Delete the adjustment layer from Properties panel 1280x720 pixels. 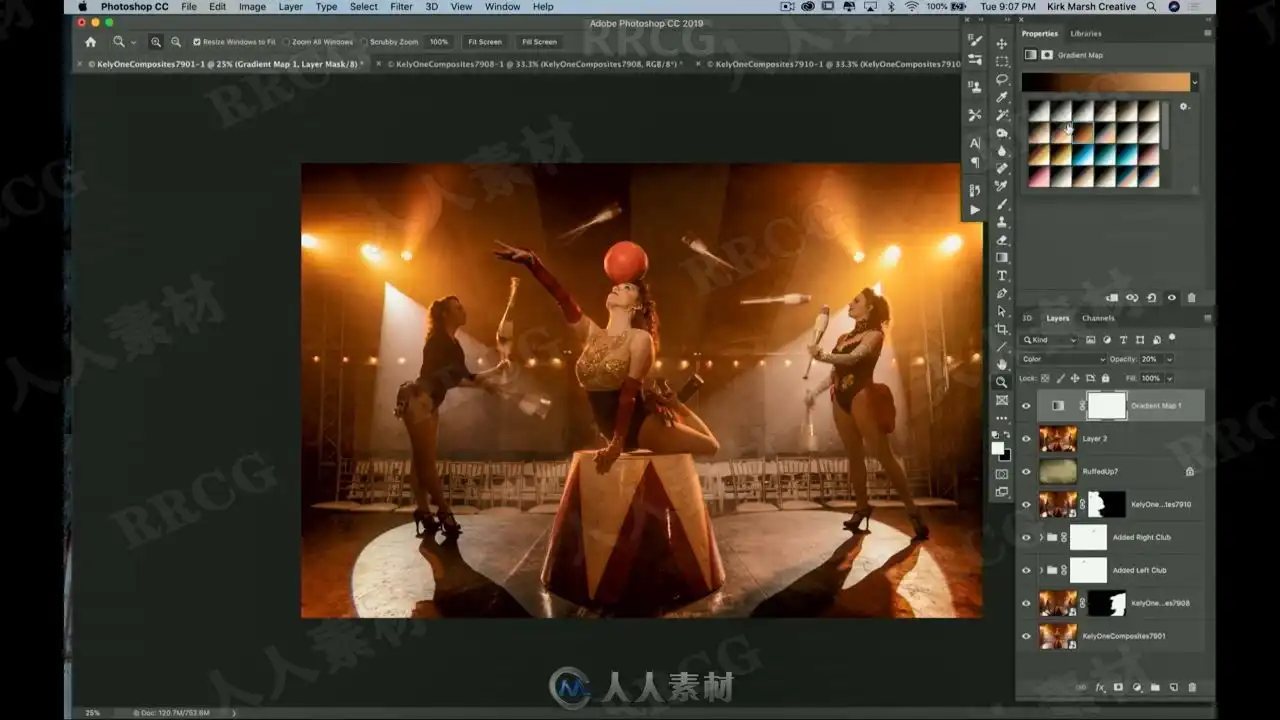pos(1191,298)
